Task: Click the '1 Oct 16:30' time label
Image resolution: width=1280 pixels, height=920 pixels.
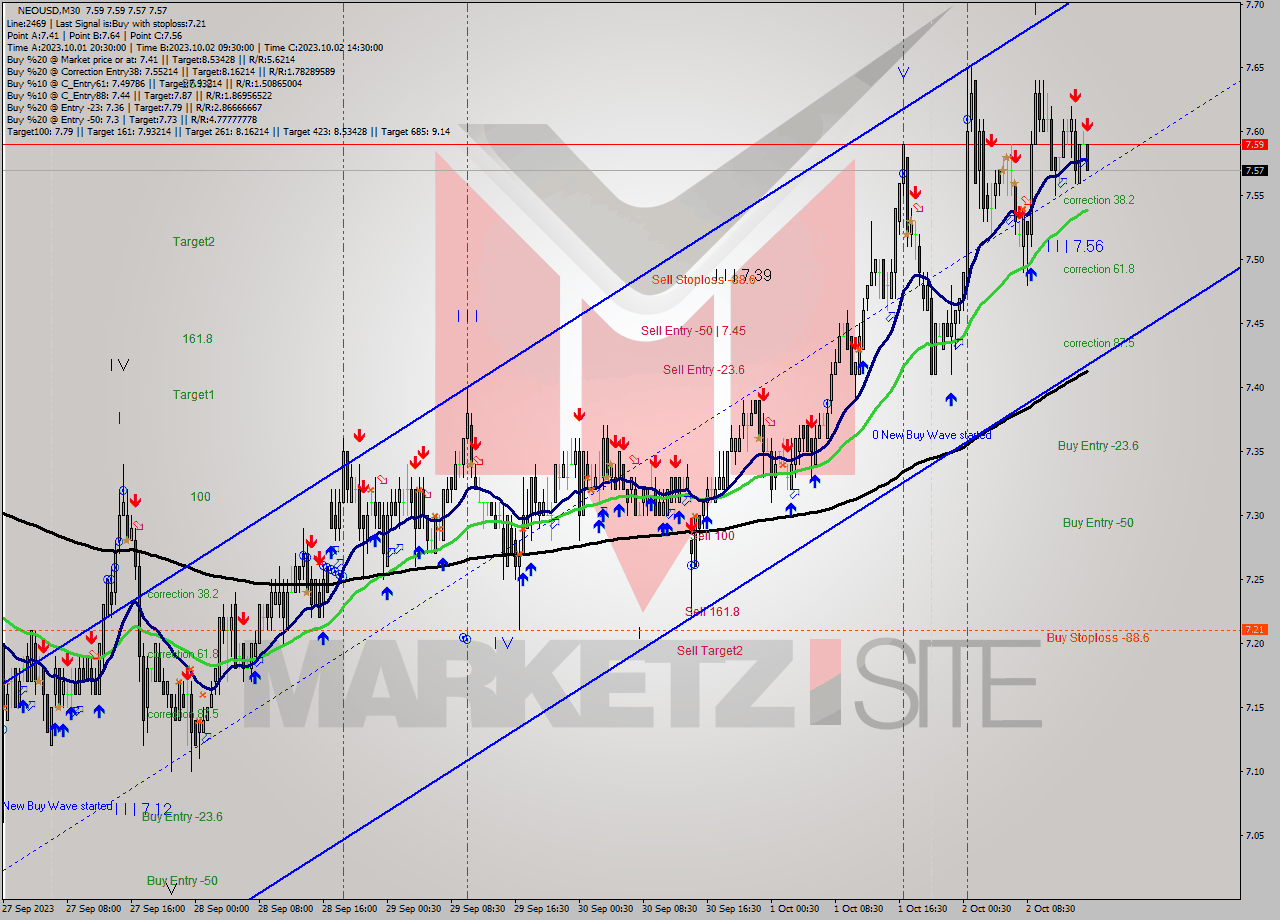Action: pyautogui.click(x=923, y=909)
